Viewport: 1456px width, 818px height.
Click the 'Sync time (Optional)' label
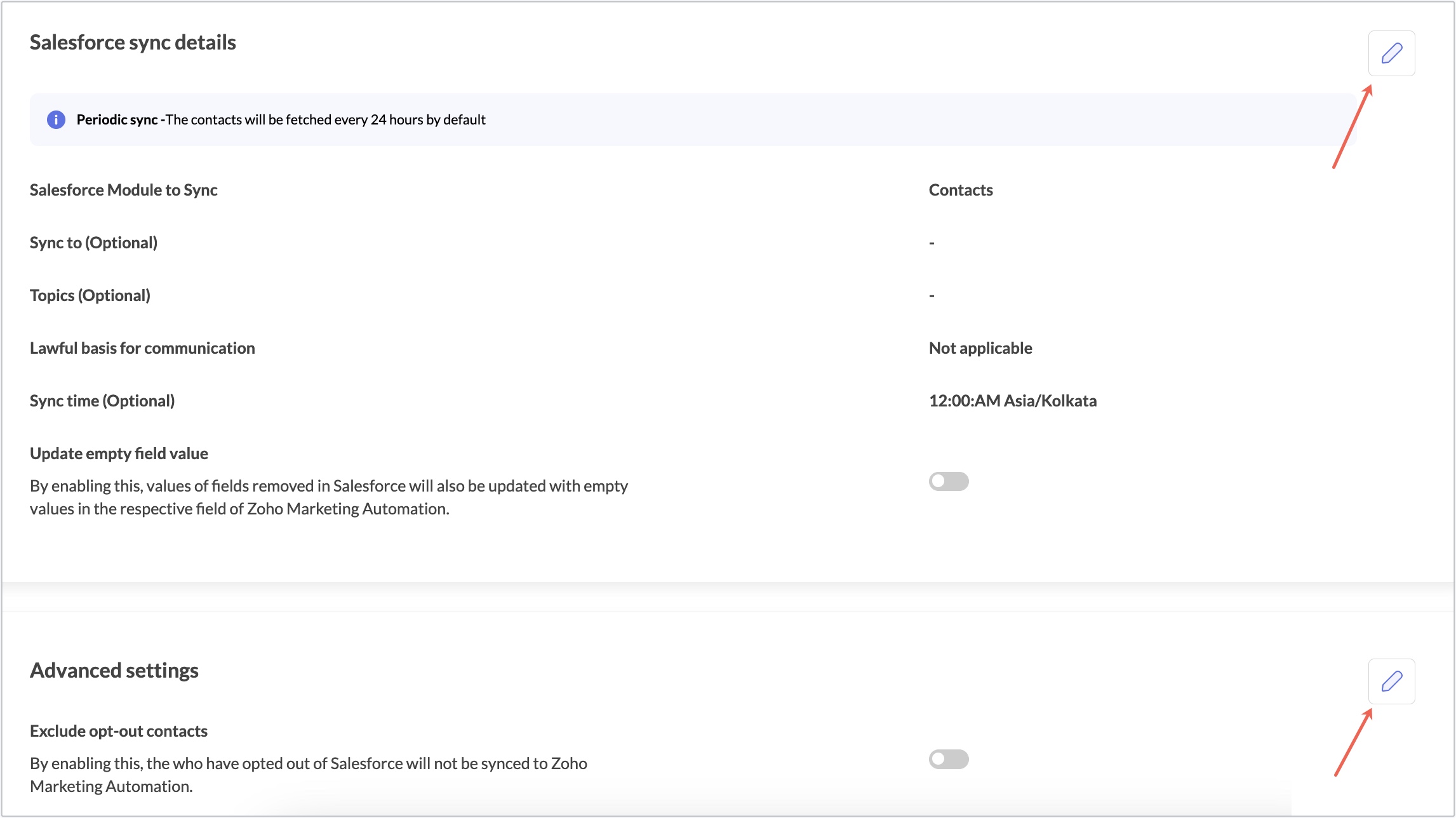pos(102,401)
